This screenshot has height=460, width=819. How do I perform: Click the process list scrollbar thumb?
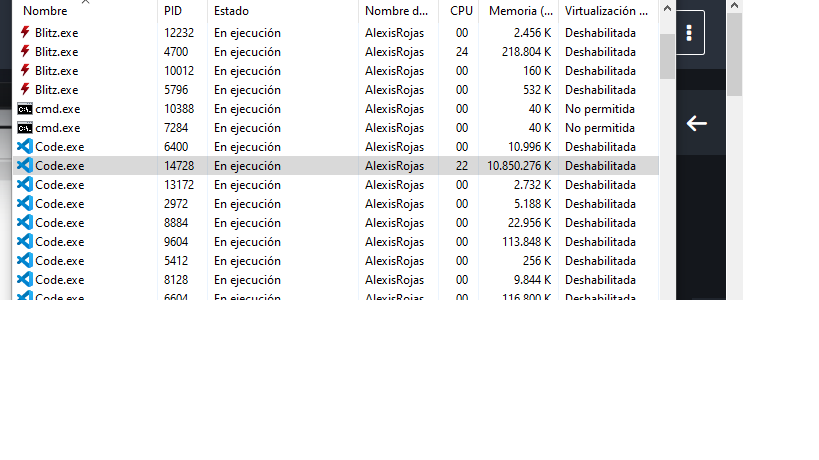pyautogui.click(x=667, y=56)
